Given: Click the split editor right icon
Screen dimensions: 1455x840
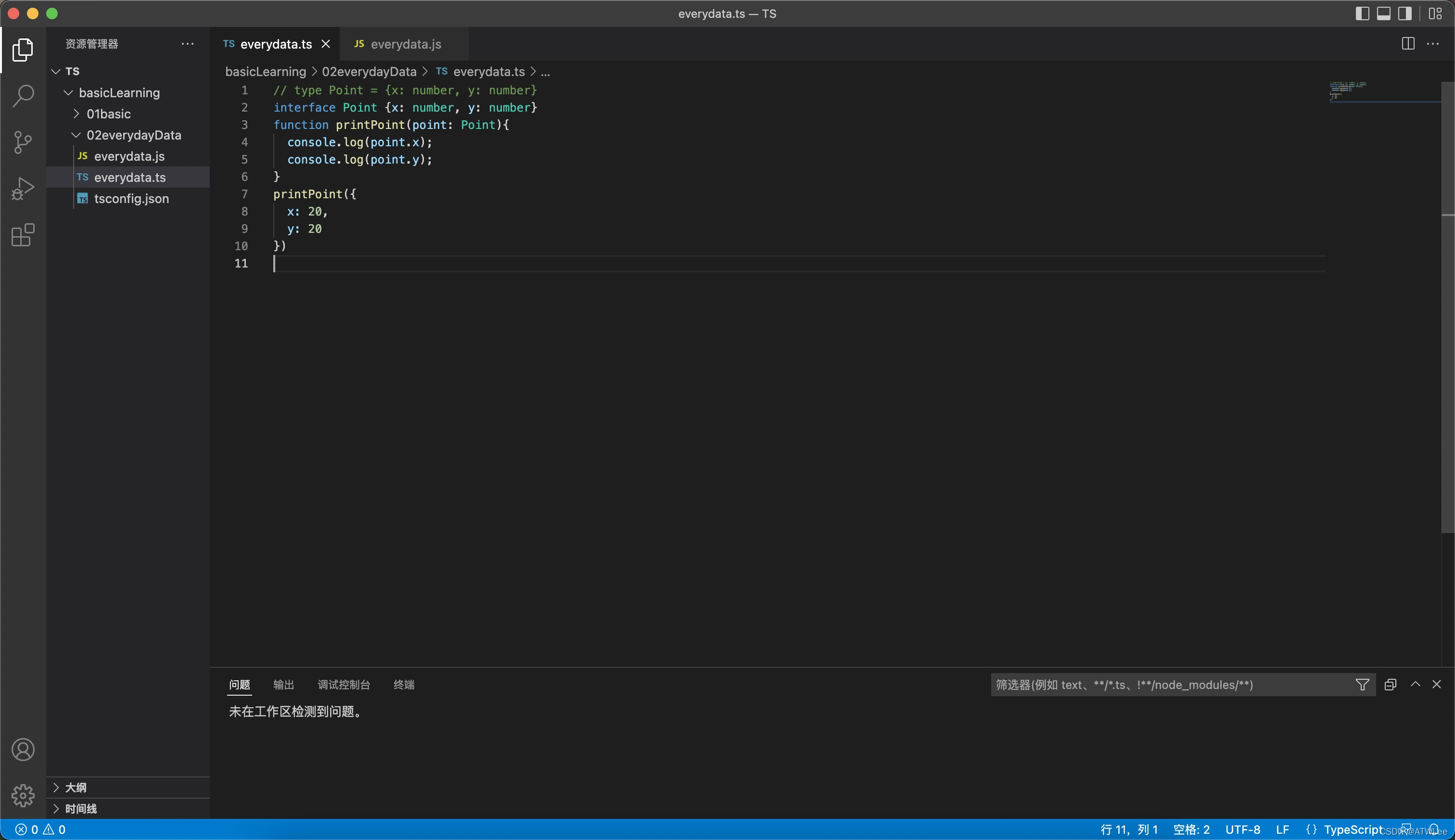Looking at the screenshot, I should tap(1408, 44).
